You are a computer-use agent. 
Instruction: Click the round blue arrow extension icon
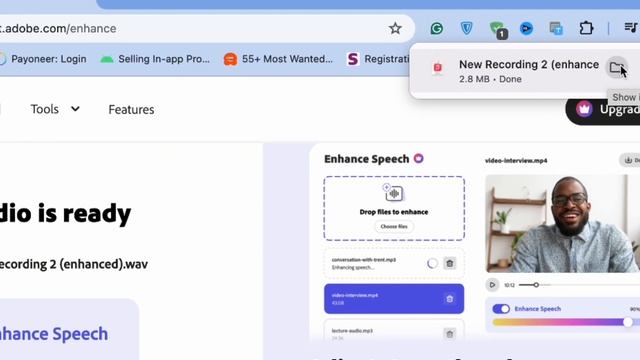526,28
